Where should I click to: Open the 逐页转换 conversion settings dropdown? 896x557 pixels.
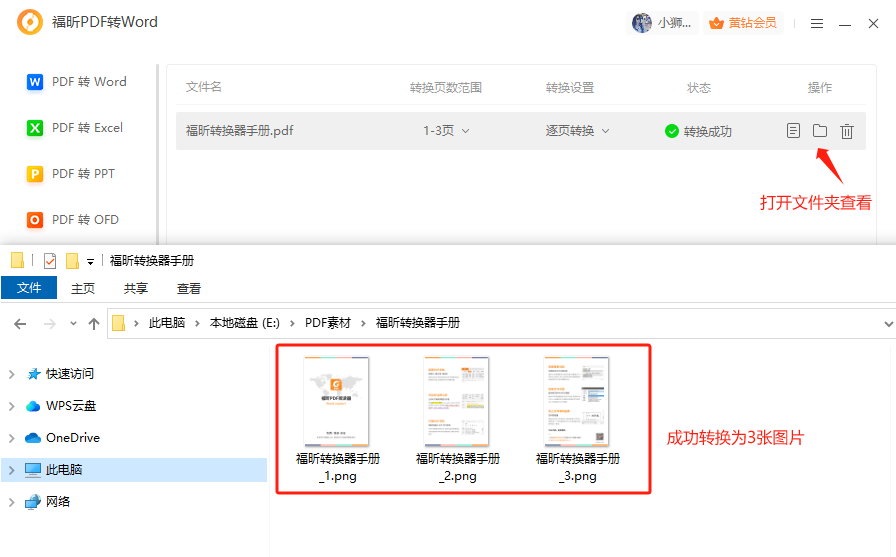(577, 131)
